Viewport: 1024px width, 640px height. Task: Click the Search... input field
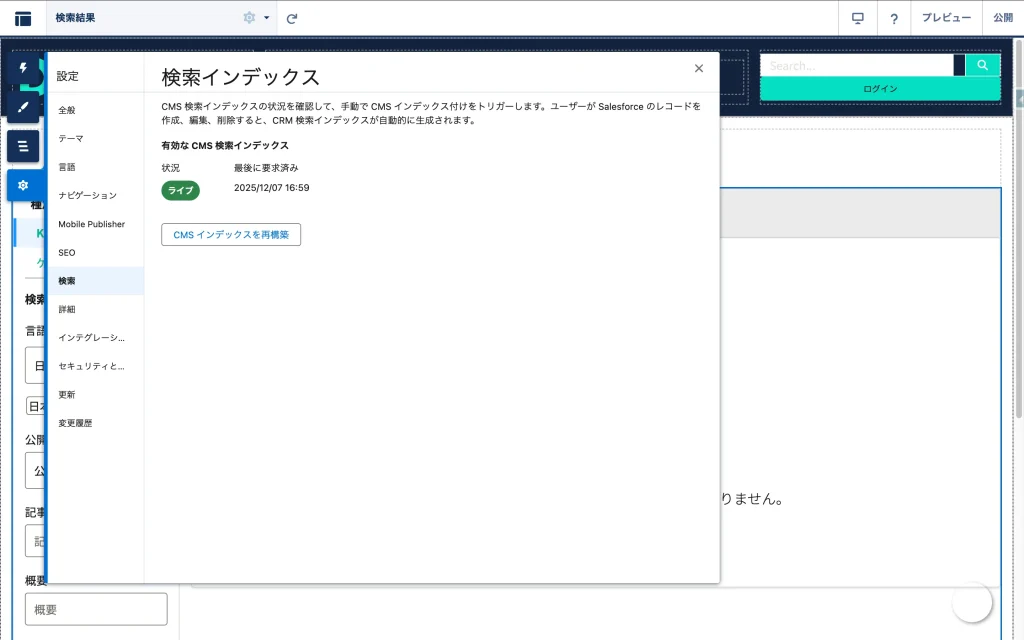point(857,65)
